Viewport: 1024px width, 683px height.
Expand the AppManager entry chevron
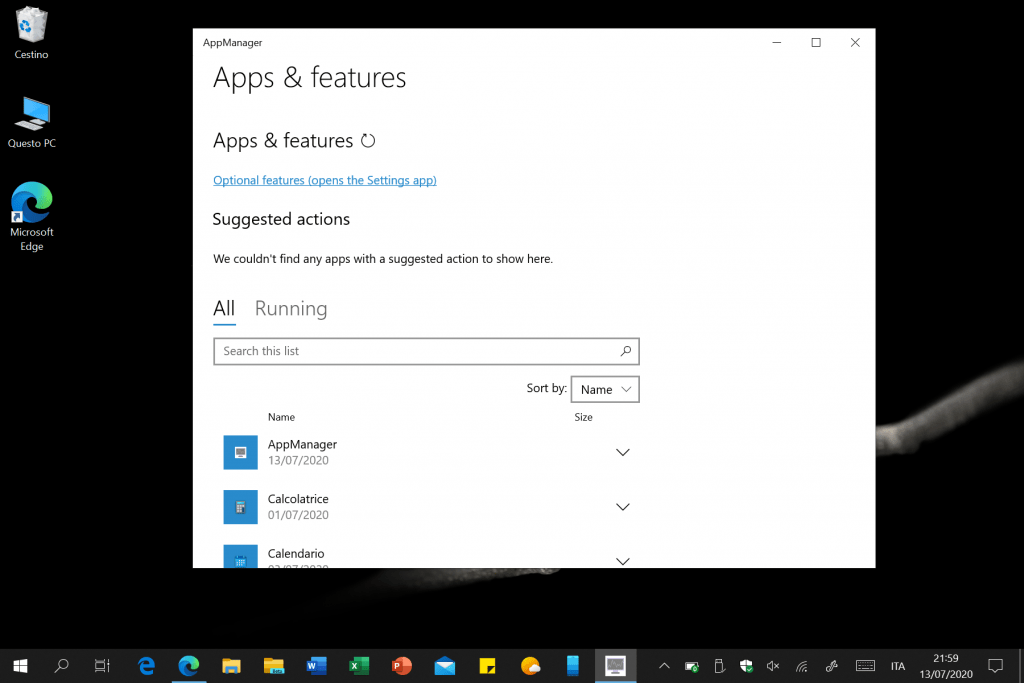click(x=622, y=452)
